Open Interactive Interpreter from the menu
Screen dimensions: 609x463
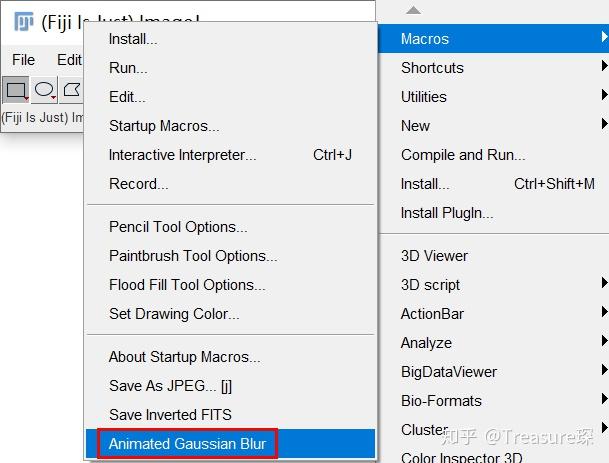182,154
